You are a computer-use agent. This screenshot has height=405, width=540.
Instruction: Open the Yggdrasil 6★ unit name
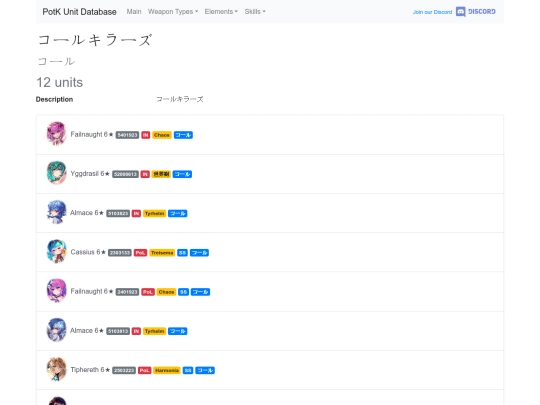click(x=90, y=174)
